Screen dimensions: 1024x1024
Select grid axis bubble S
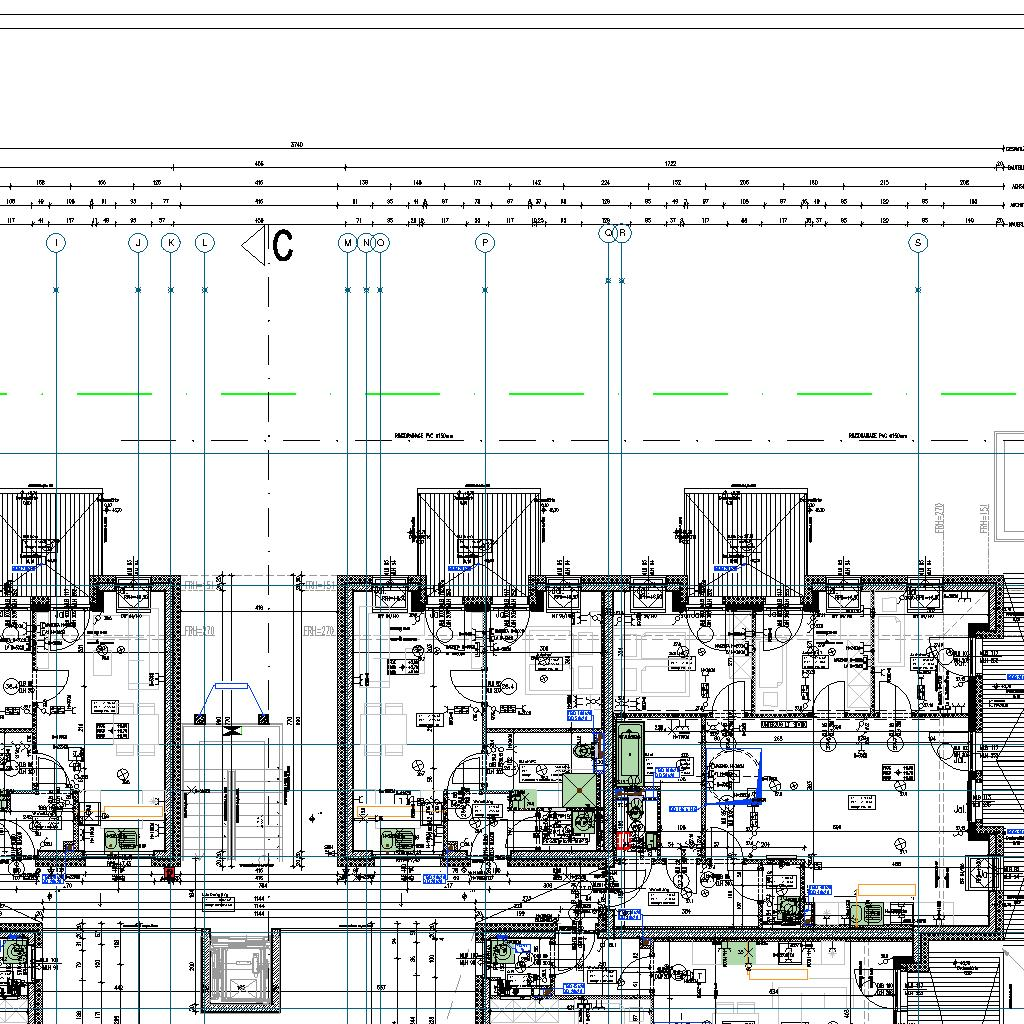point(918,243)
